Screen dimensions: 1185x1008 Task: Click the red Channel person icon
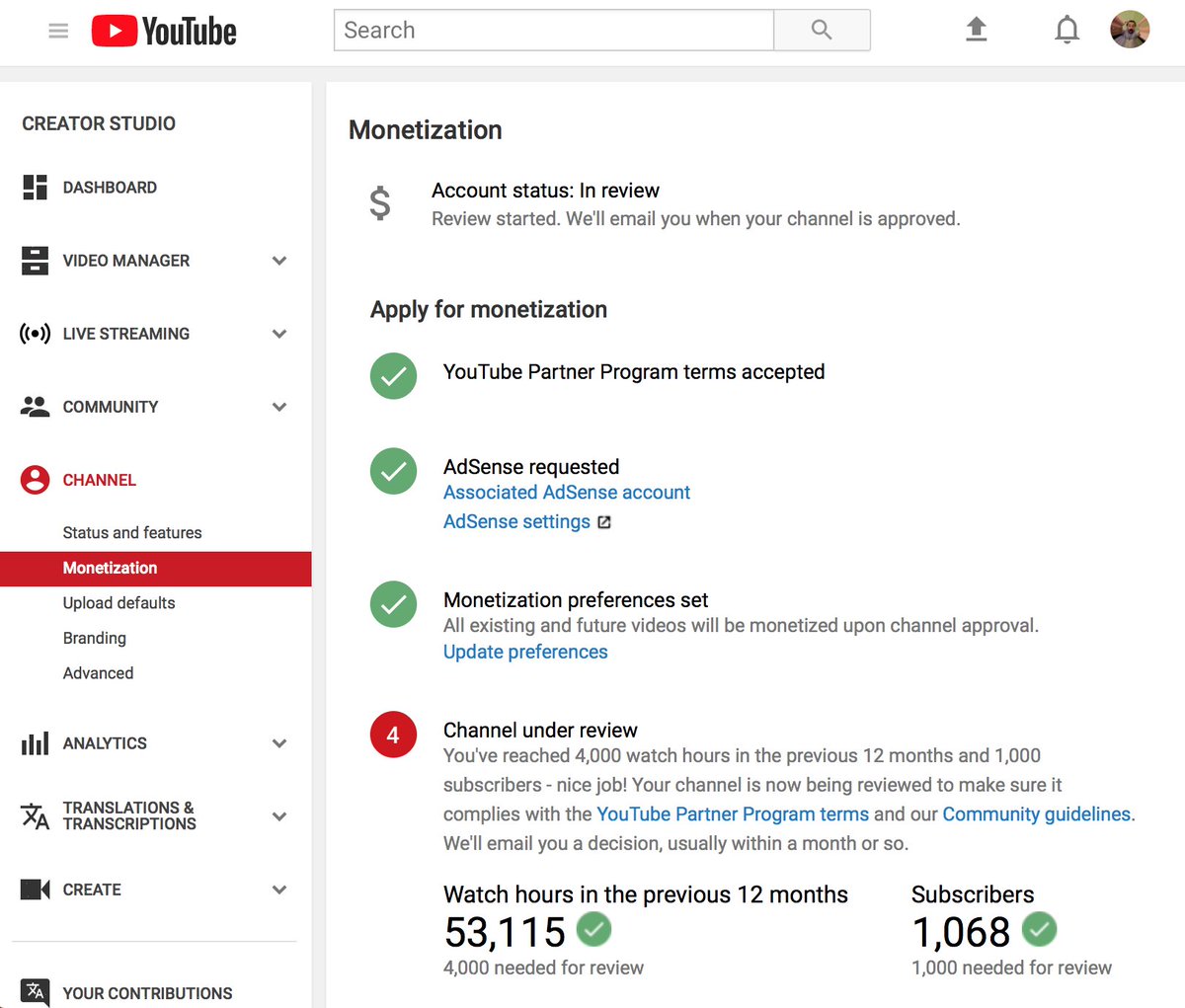coord(35,480)
